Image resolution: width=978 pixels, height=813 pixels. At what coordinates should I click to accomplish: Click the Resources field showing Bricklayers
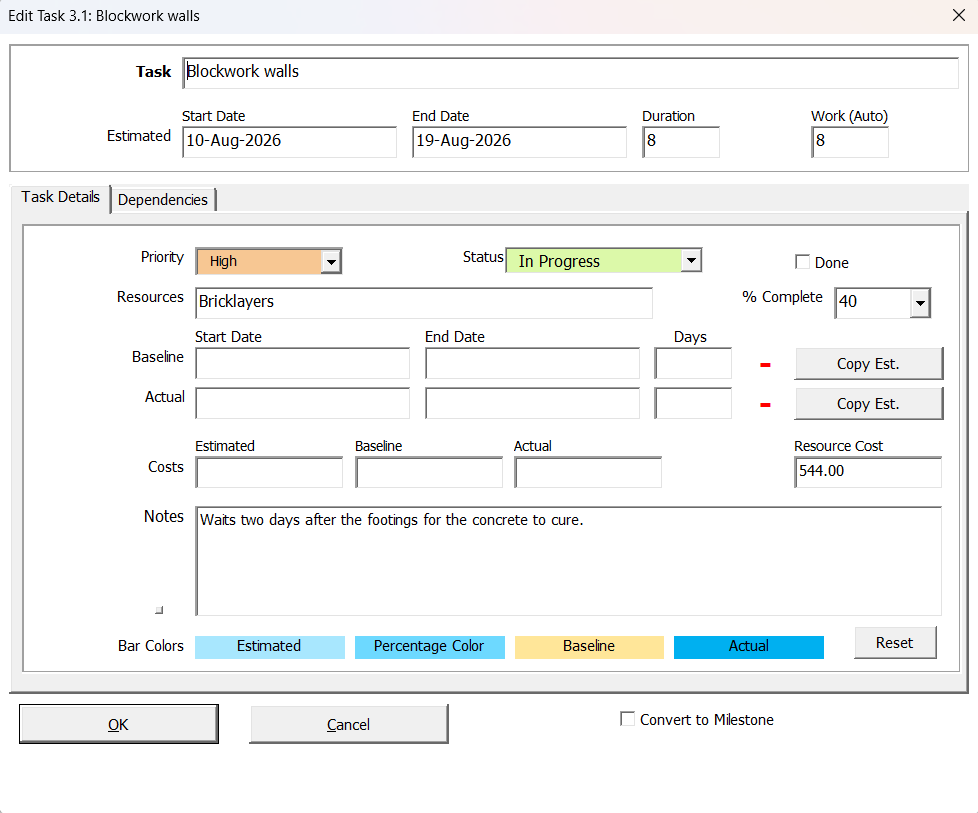[x=424, y=303]
